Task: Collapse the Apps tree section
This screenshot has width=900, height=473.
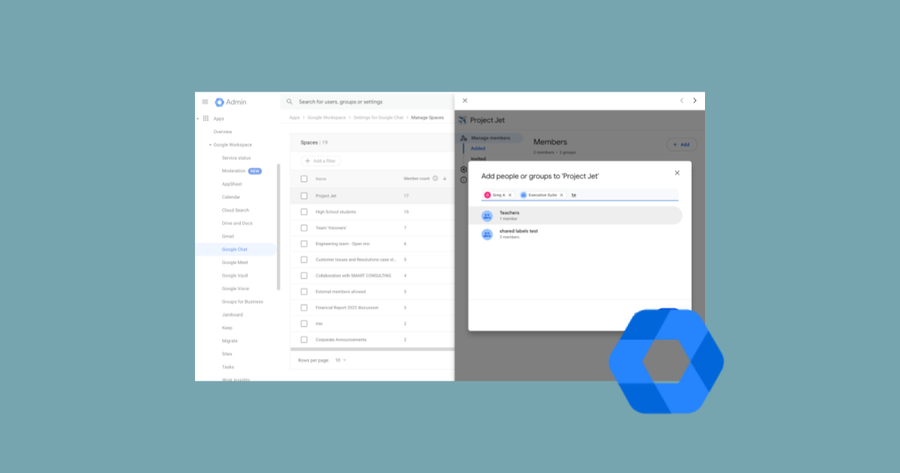Action: click(198, 119)
